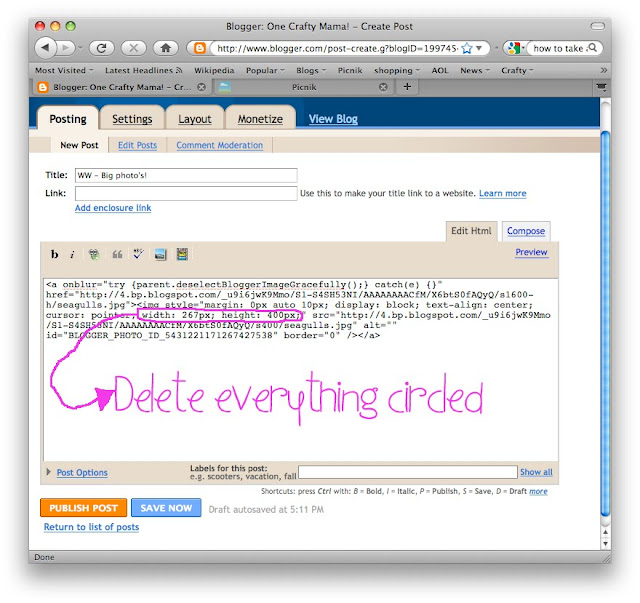Switch to the Posting tab
This screenshot has width=640, height=603.
68,119
